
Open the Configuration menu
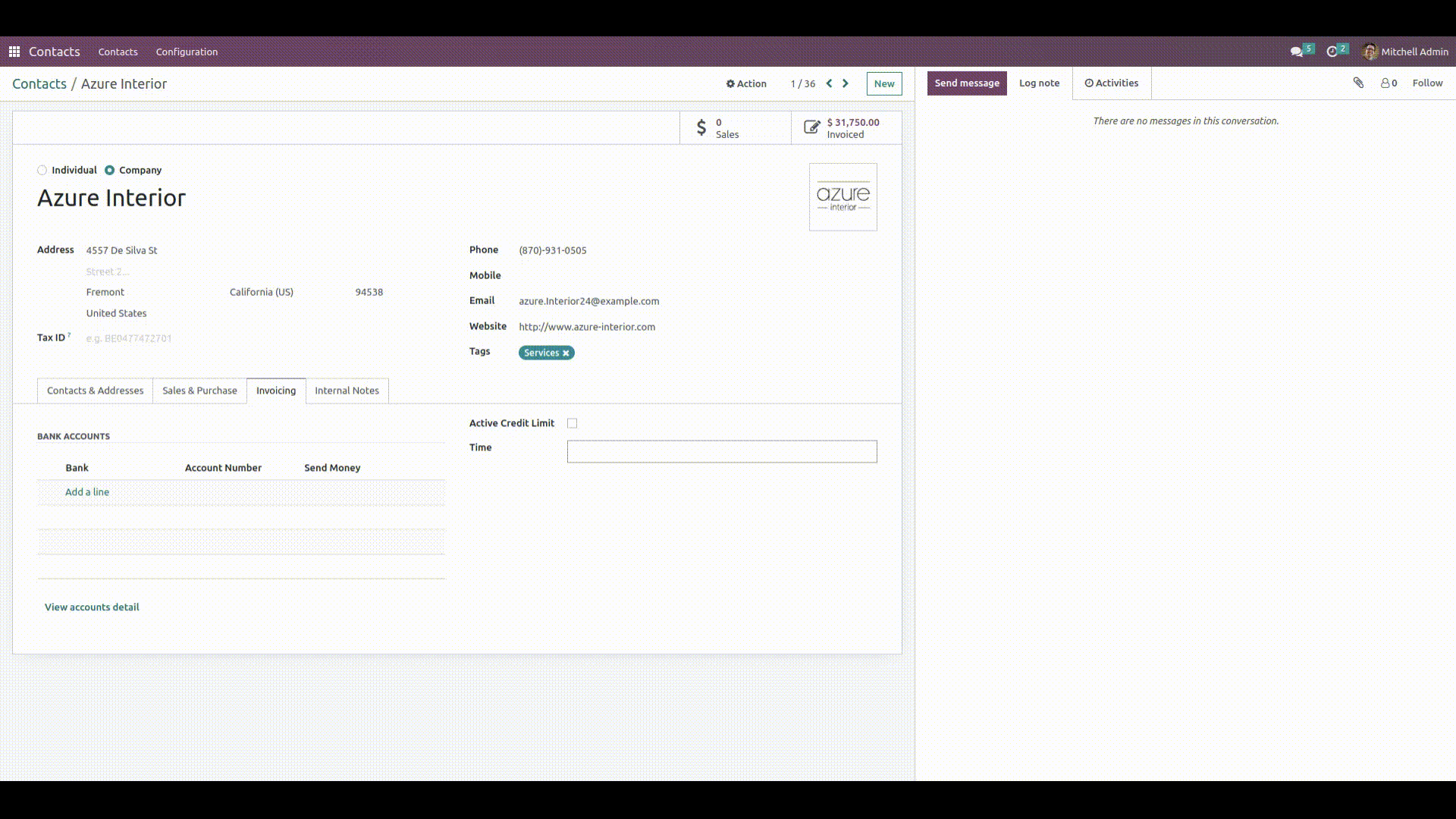point(187,52)
